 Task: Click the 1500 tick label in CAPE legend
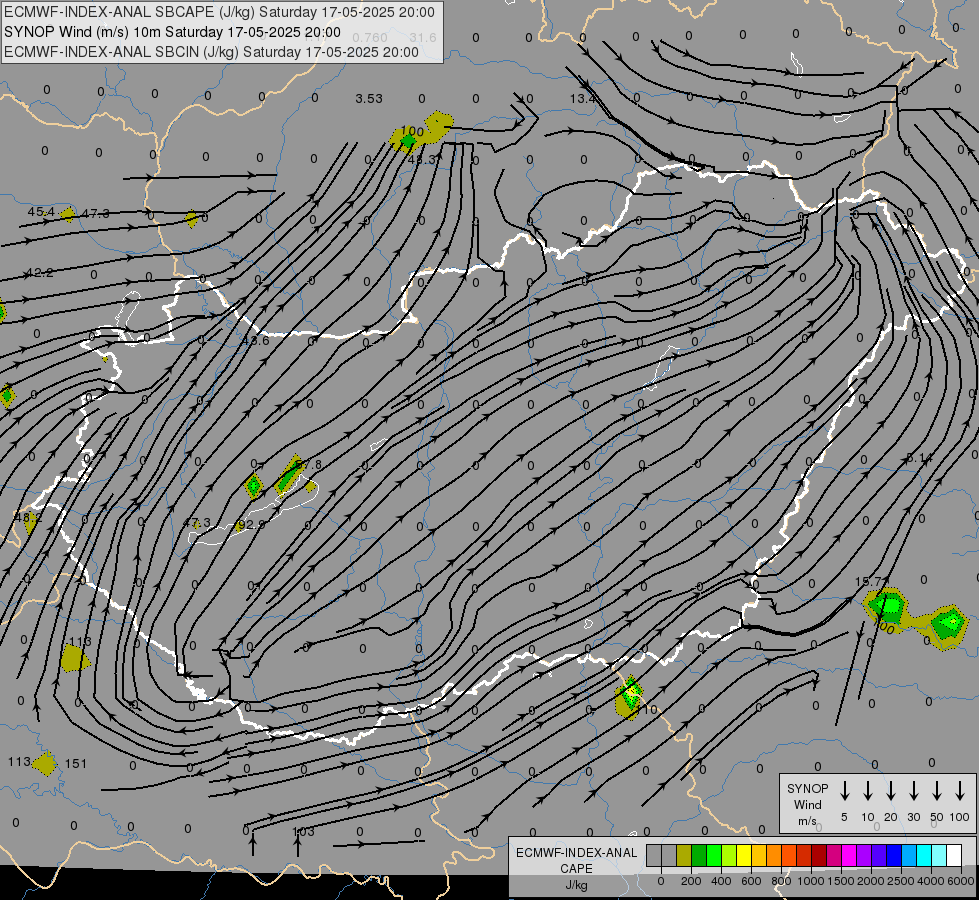point(841,881)
